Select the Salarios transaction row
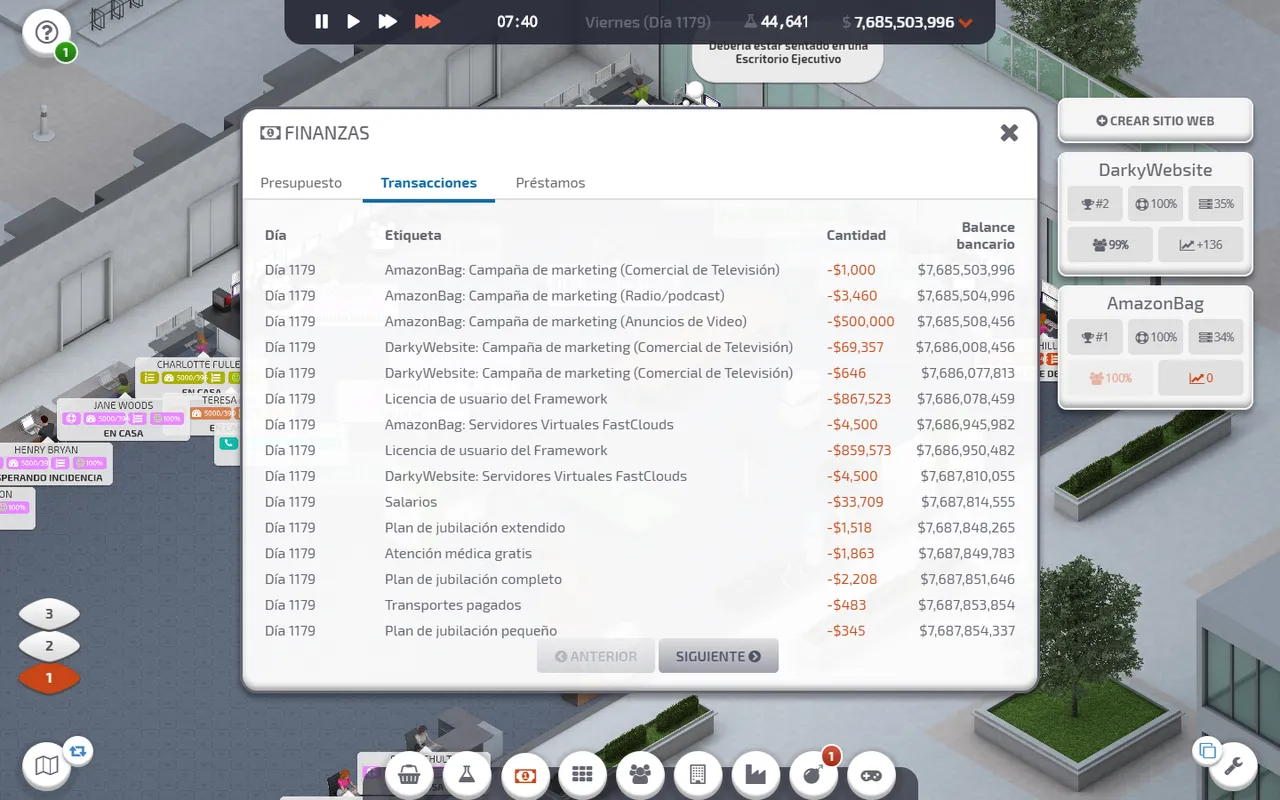1280x800 pixels. click(640, 502)
